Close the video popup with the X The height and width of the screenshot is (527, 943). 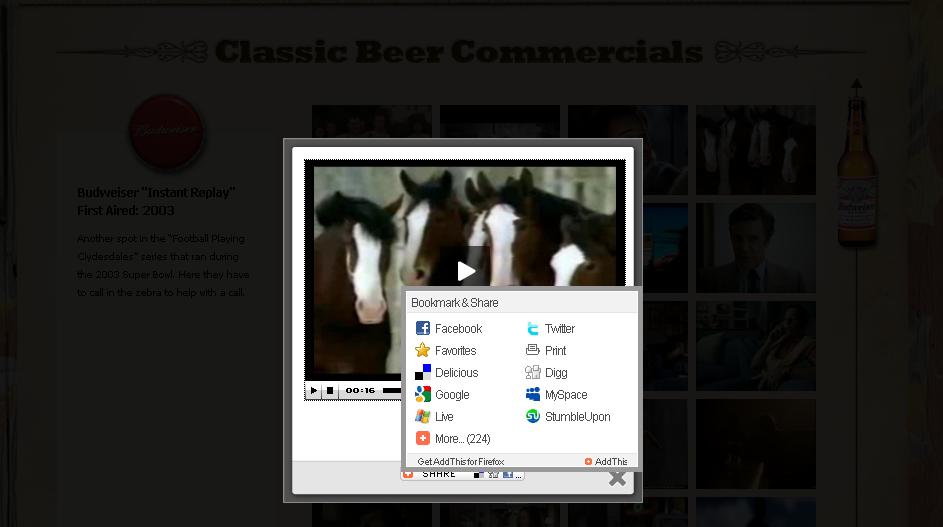[x=617, y=479]
